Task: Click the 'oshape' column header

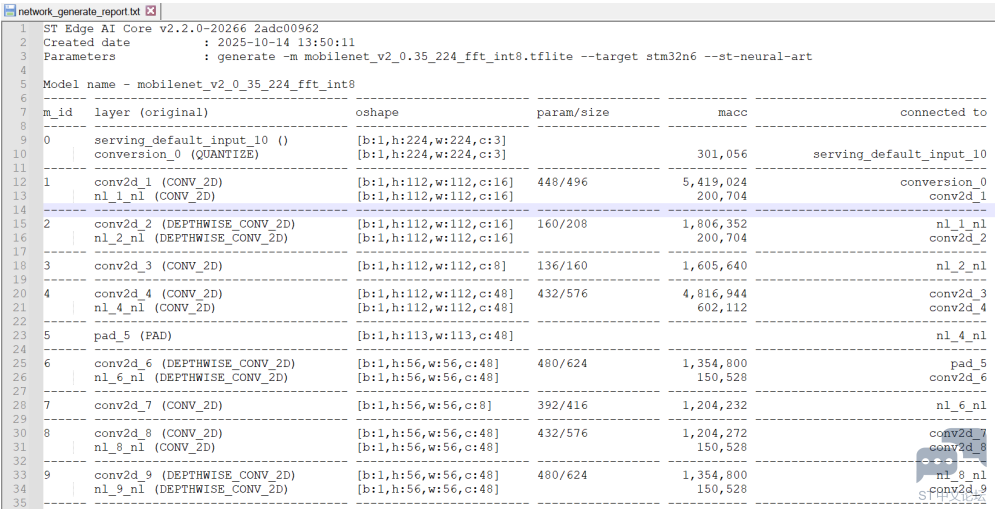Action: tap(379, 113)
